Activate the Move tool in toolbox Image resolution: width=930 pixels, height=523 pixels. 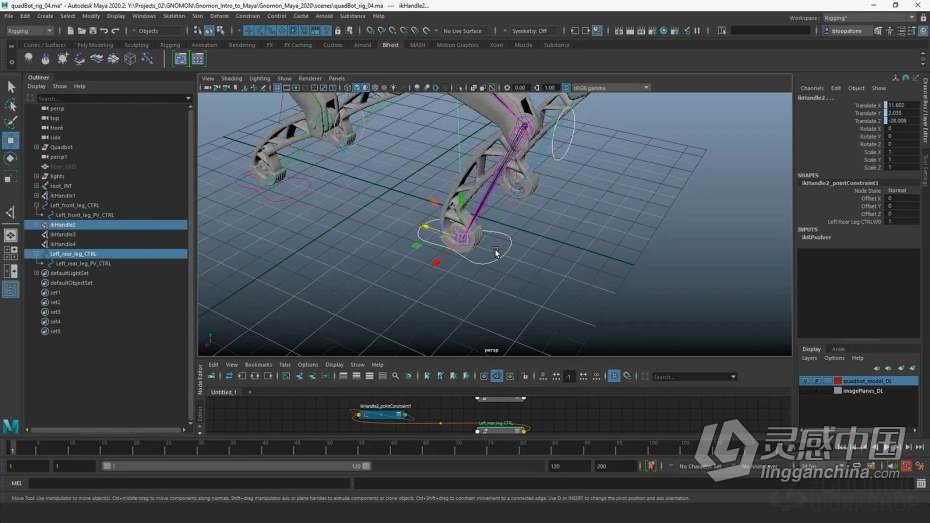click(11, 141)
